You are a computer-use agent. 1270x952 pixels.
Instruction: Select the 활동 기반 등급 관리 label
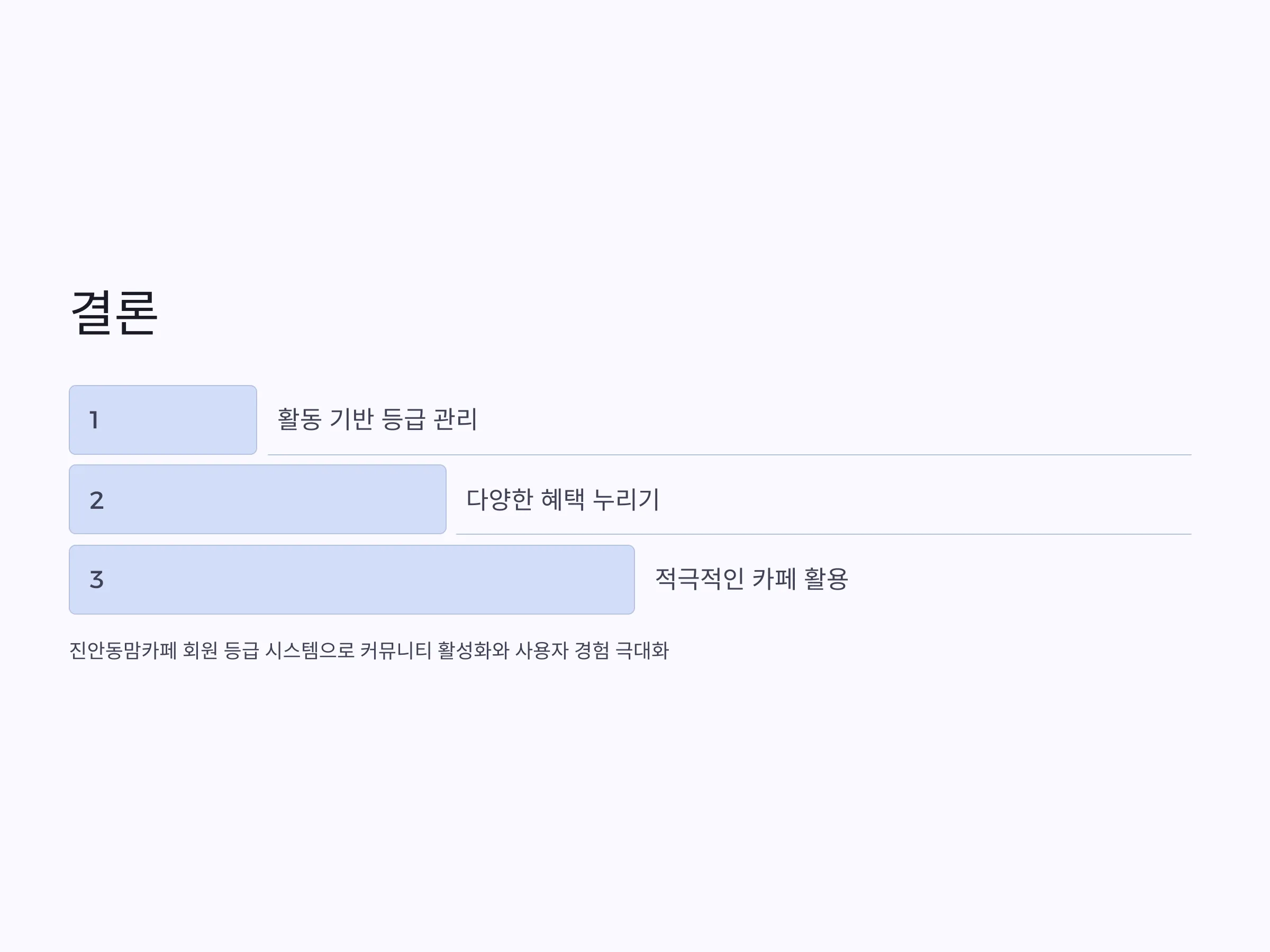coord(377,419)
